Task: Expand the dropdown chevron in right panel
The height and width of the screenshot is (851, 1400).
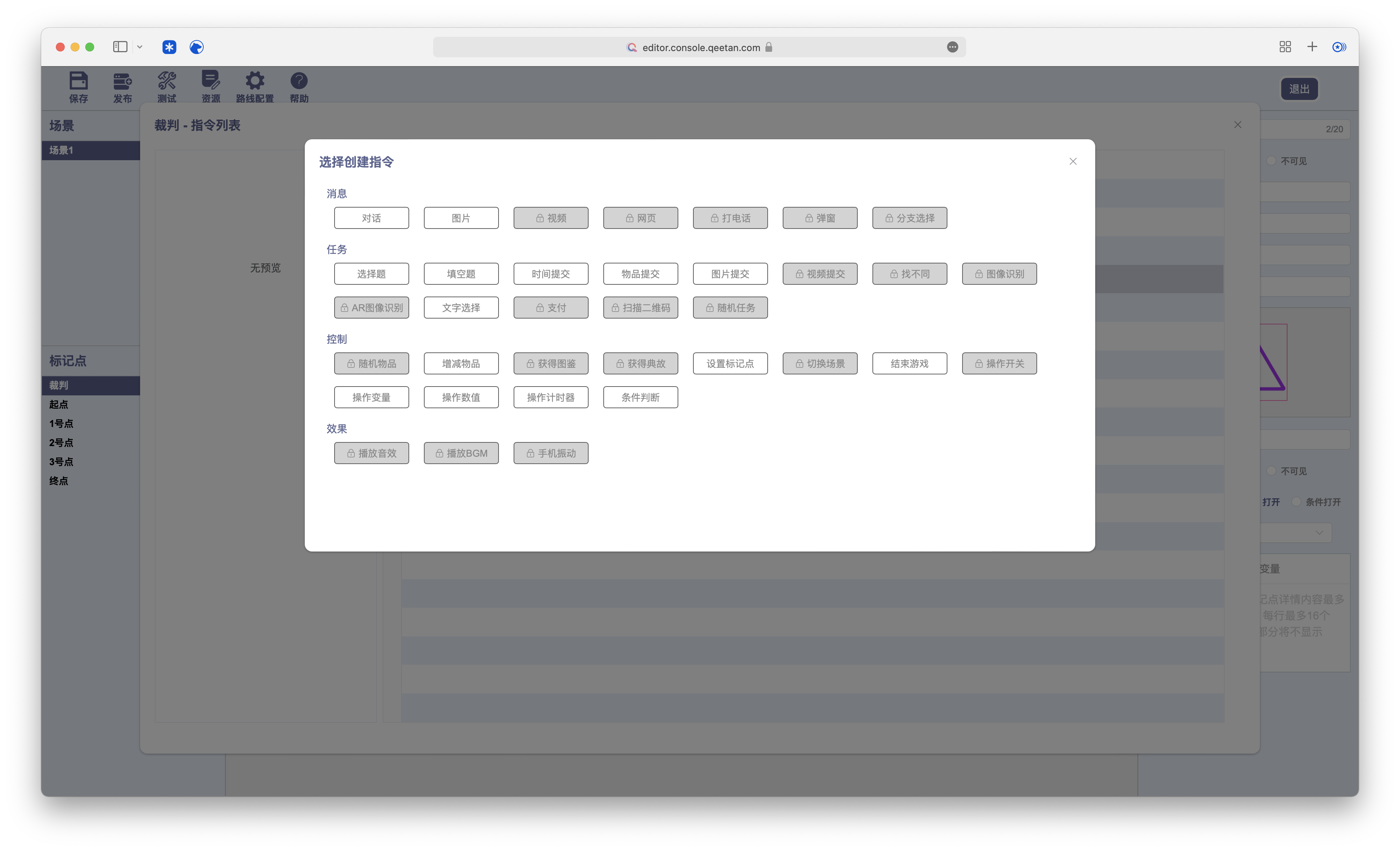Action: point(1319,532)
